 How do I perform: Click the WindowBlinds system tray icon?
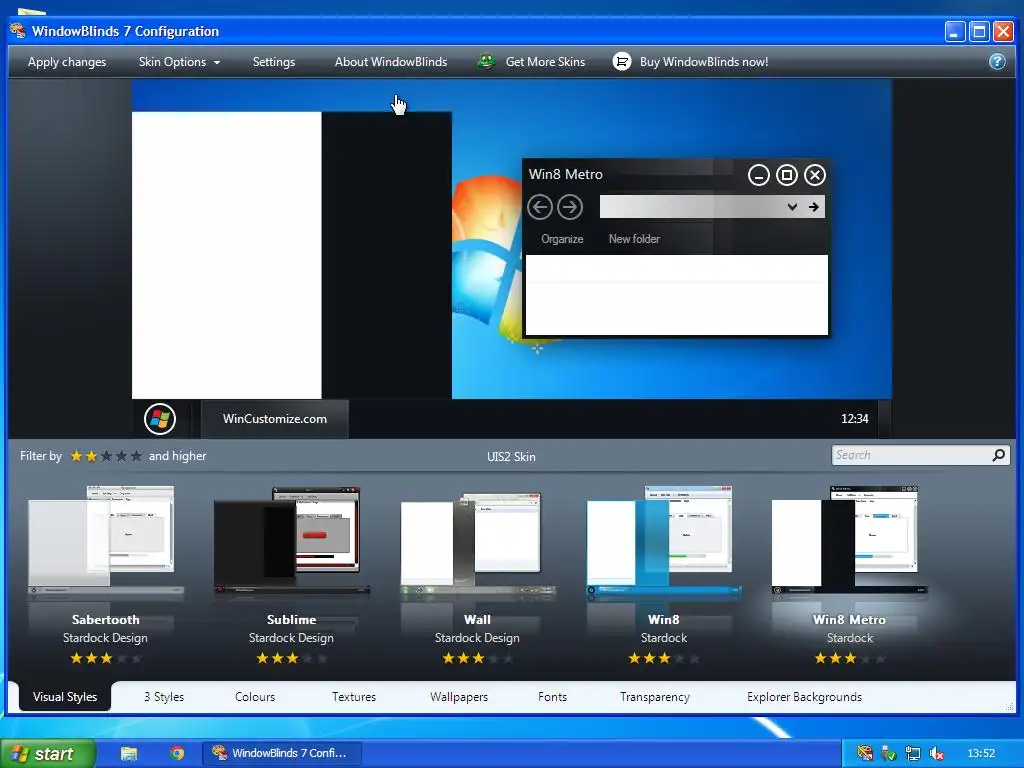click(865, 753)
